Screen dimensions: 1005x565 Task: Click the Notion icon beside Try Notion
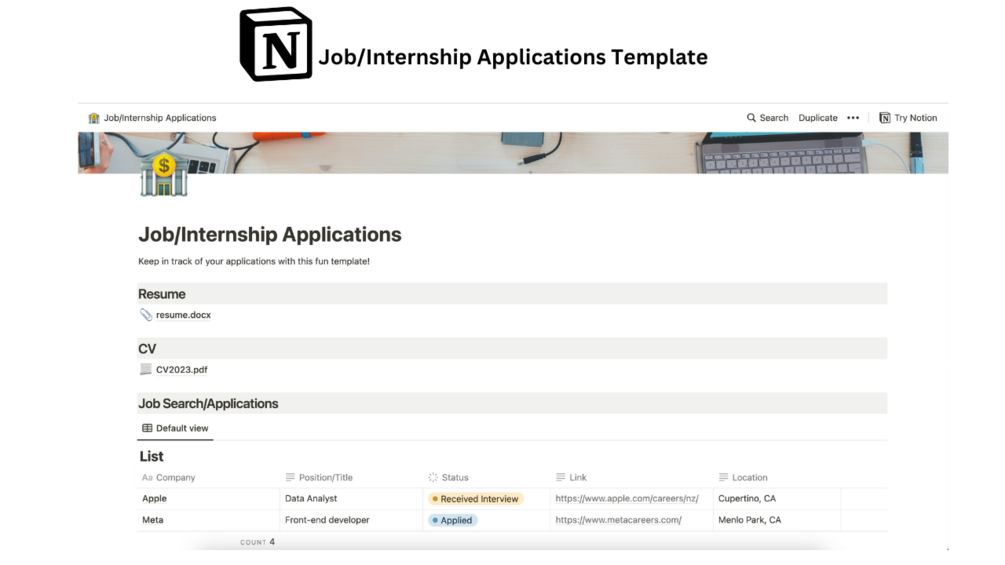[x=884, y=118]
